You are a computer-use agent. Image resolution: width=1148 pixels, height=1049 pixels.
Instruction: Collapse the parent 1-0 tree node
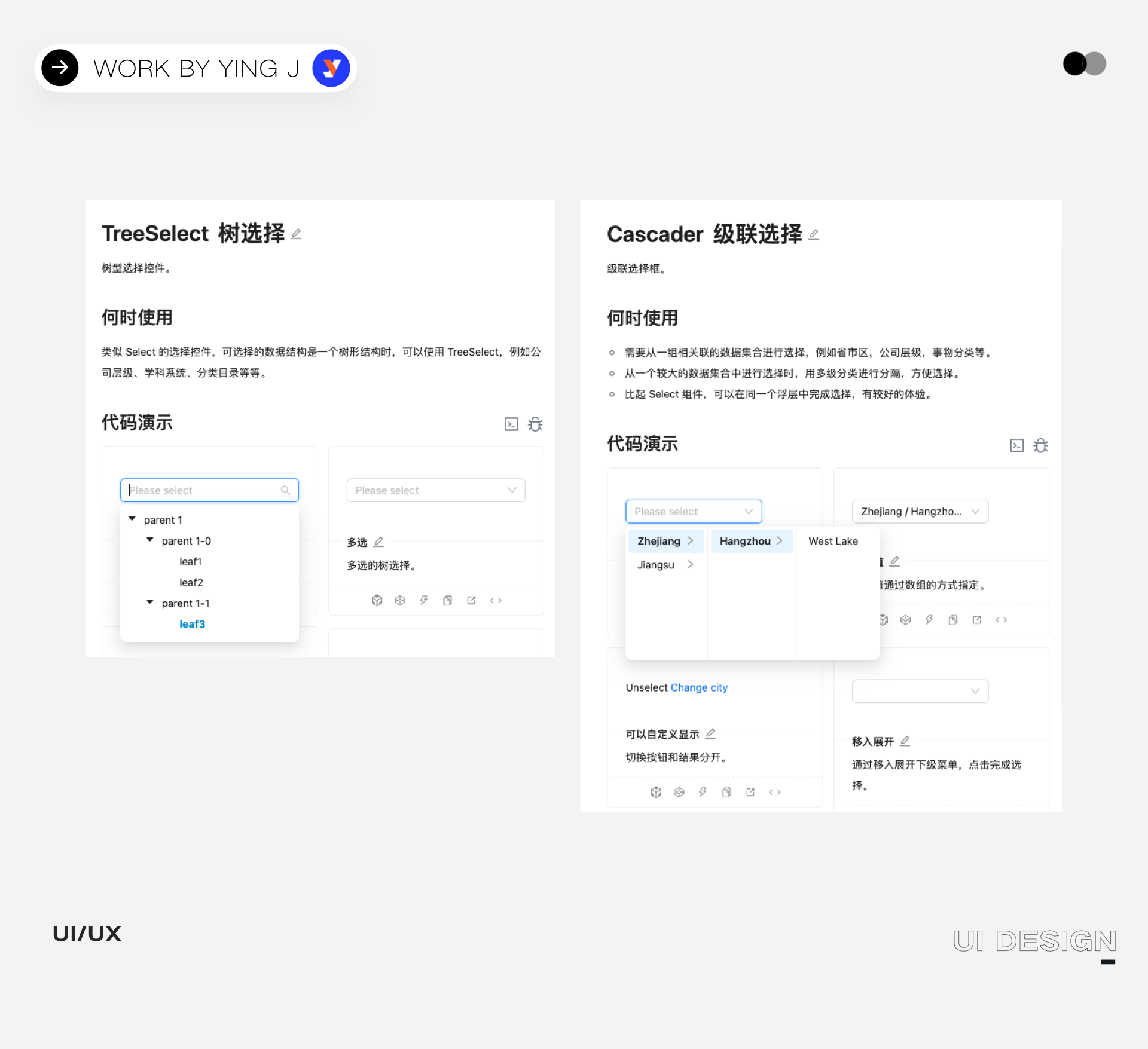150,540
